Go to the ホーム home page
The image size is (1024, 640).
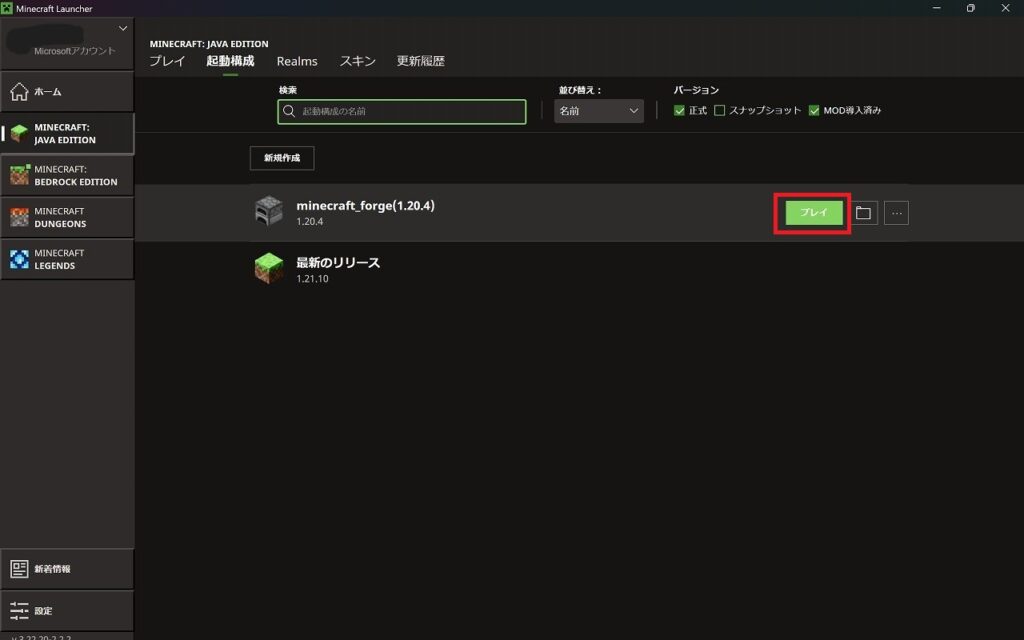click(x=67, y=92)
